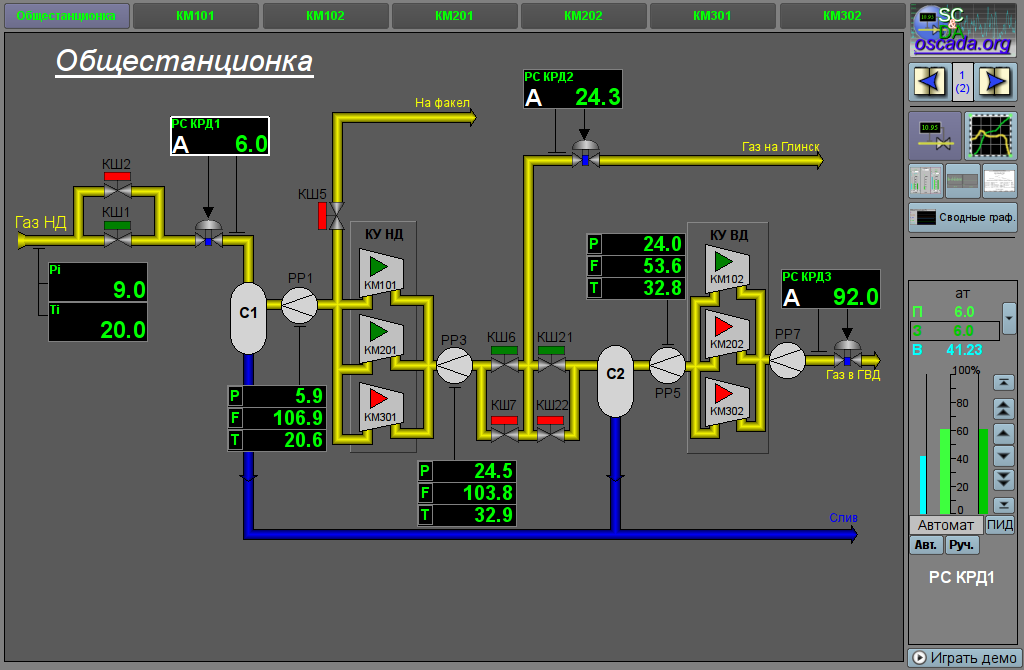
Task: Open the document report view icon
Action: pos(999,181)
